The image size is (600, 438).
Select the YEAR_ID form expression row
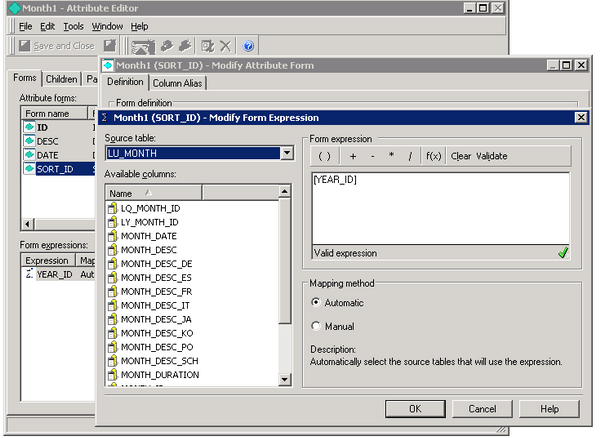click(x=58, y=274)
